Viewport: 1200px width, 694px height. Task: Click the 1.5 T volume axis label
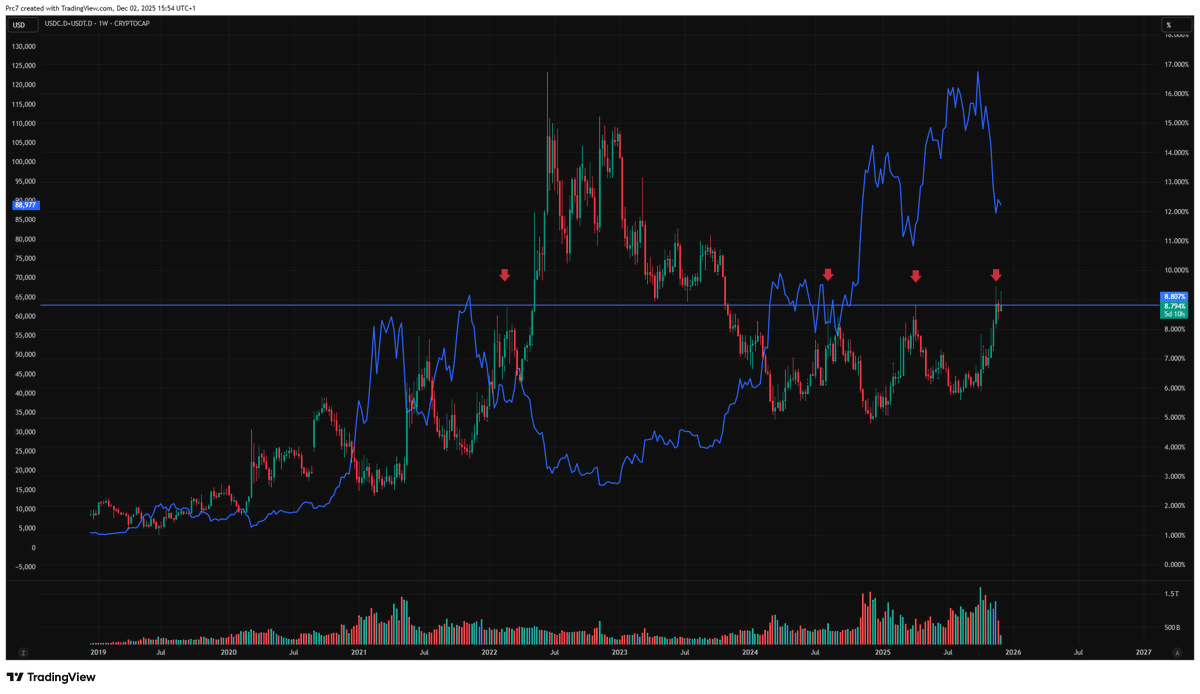click(1171, 594)
